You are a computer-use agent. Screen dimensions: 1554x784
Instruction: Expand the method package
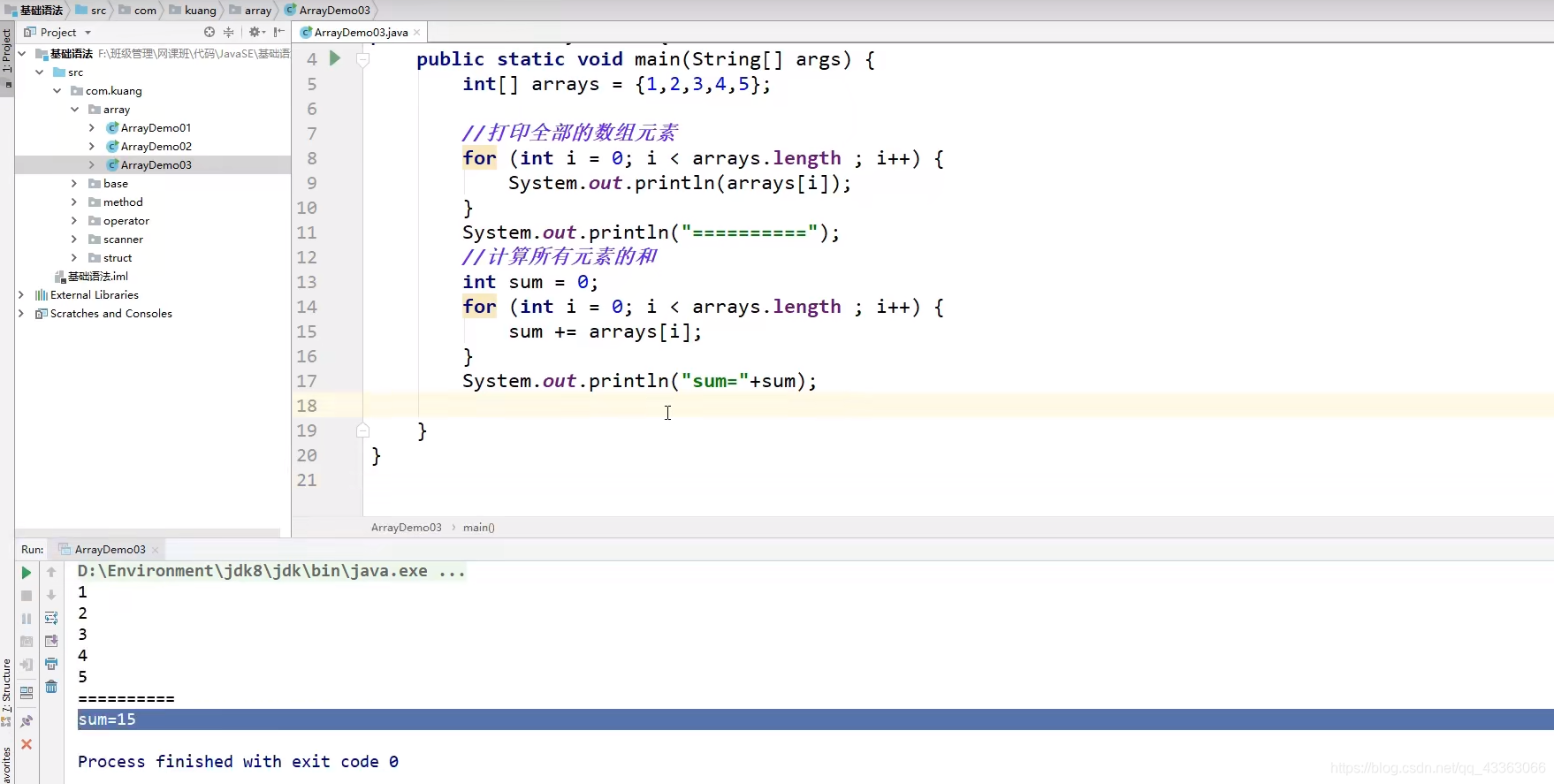[x=74, y=202]
